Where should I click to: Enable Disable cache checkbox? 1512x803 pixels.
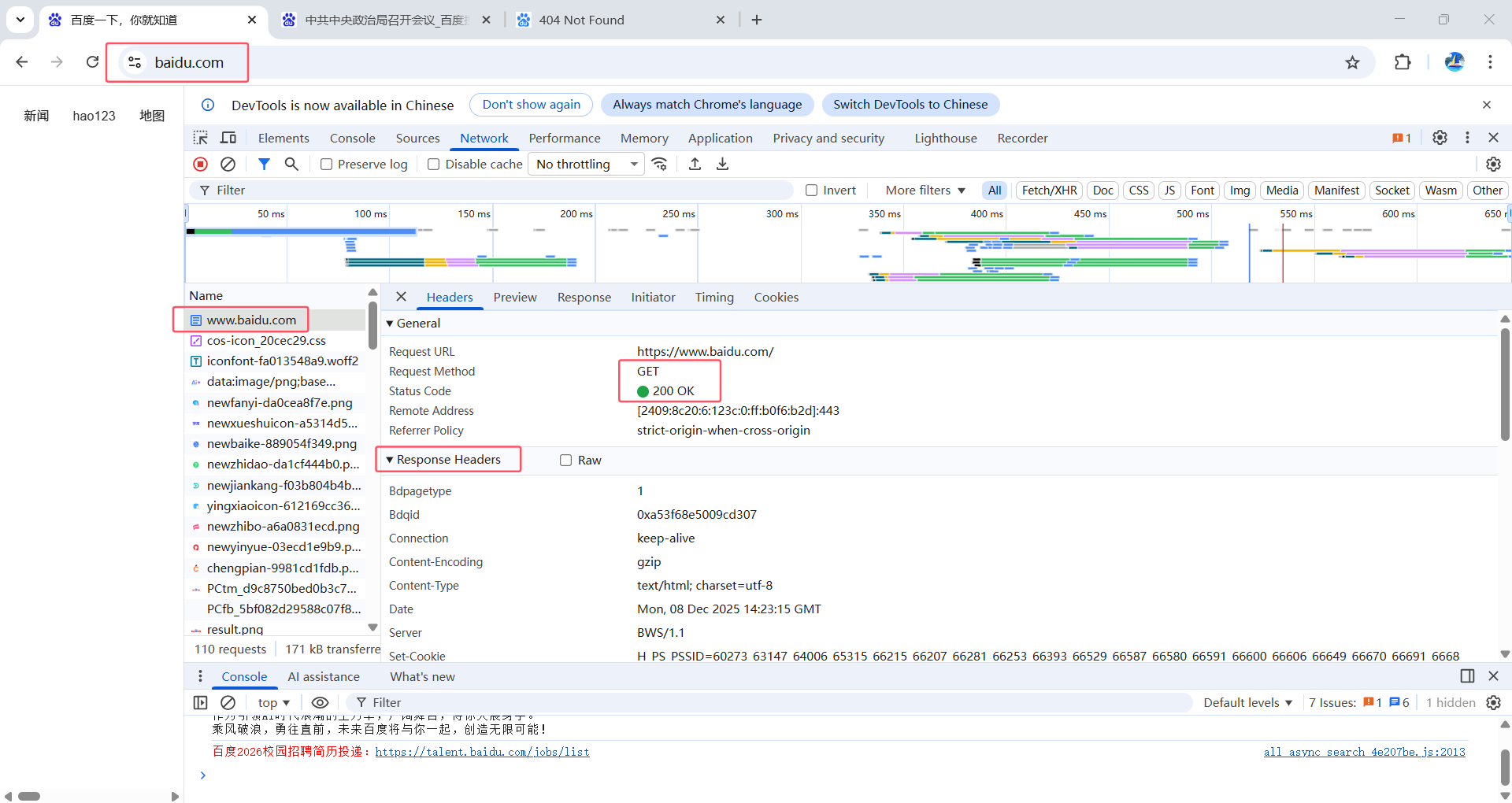pos(433,164)
